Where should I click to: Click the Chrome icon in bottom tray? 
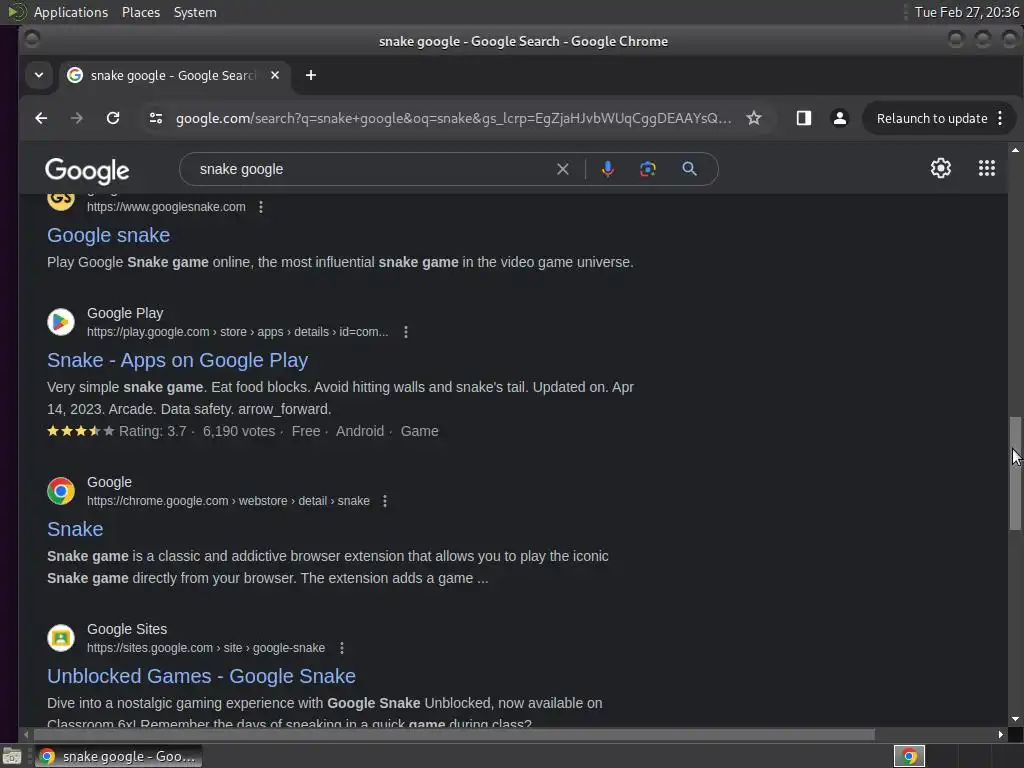(x=909, y=756)
